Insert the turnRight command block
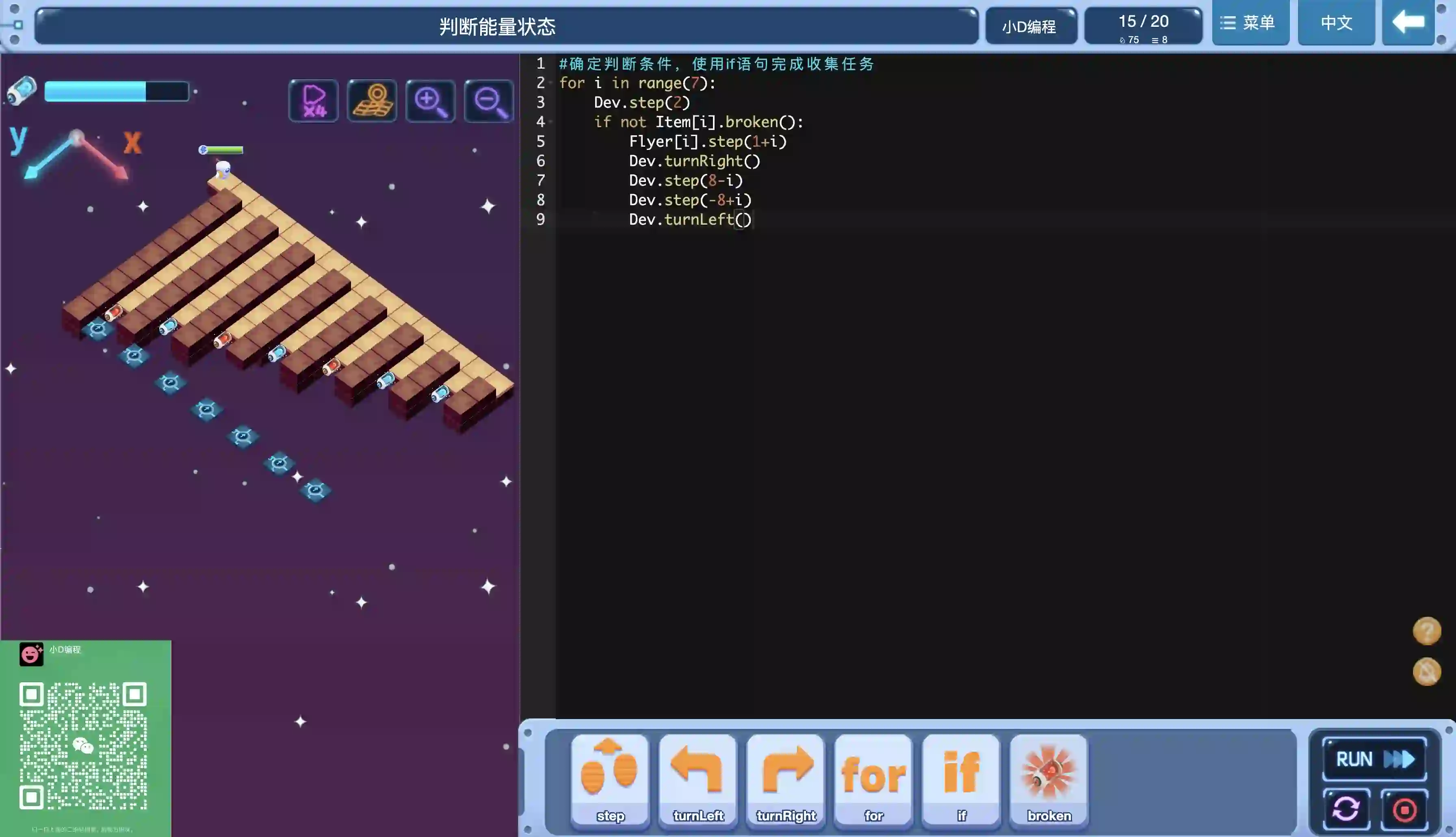Image resolution: width=1456 pixels, height=837 pixels. [x=785, y=780]
